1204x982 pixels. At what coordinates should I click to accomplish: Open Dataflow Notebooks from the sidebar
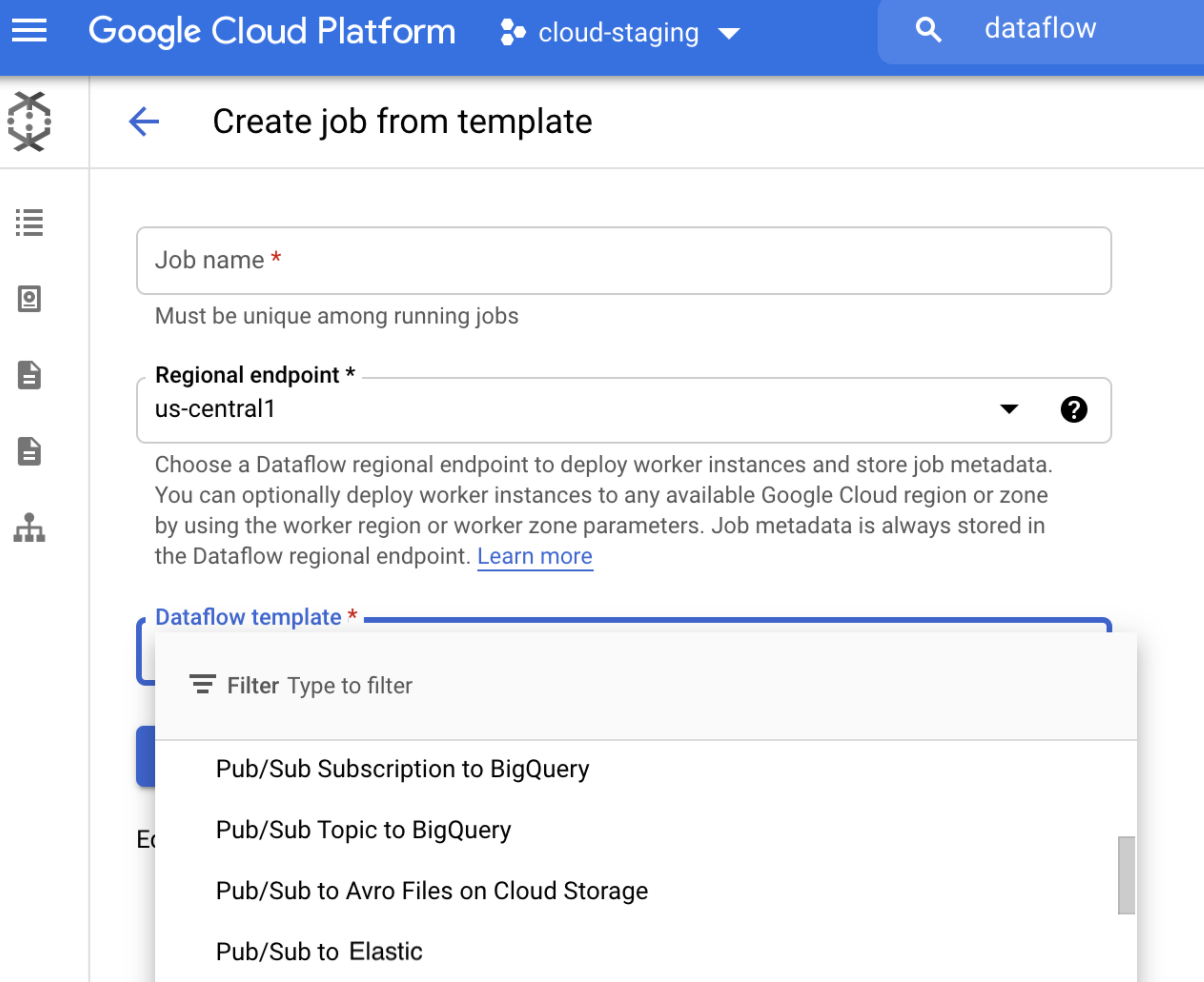(29, 298)
